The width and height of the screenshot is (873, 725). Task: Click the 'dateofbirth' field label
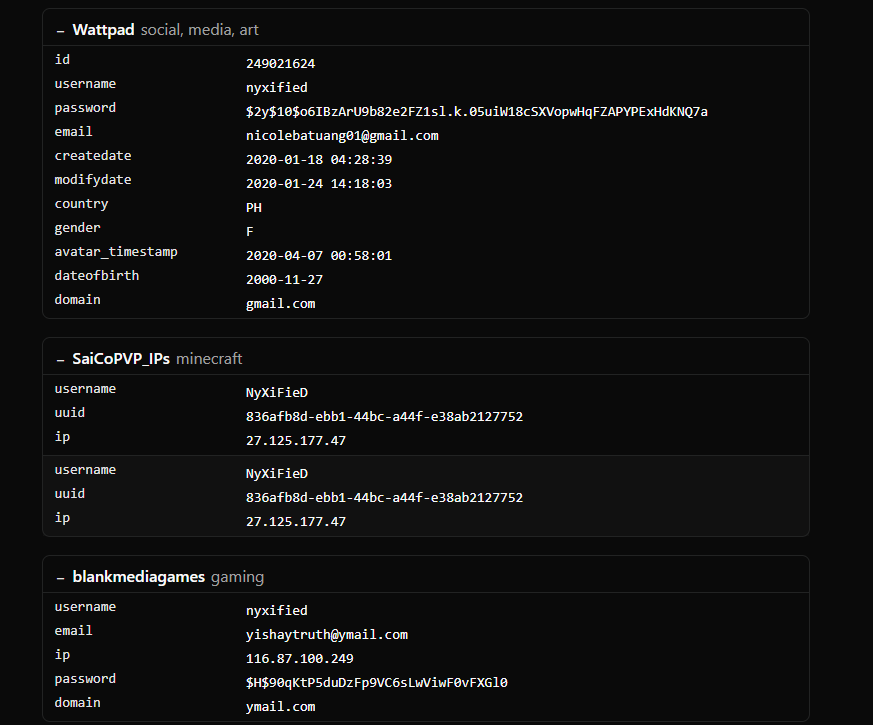(97, 276)
